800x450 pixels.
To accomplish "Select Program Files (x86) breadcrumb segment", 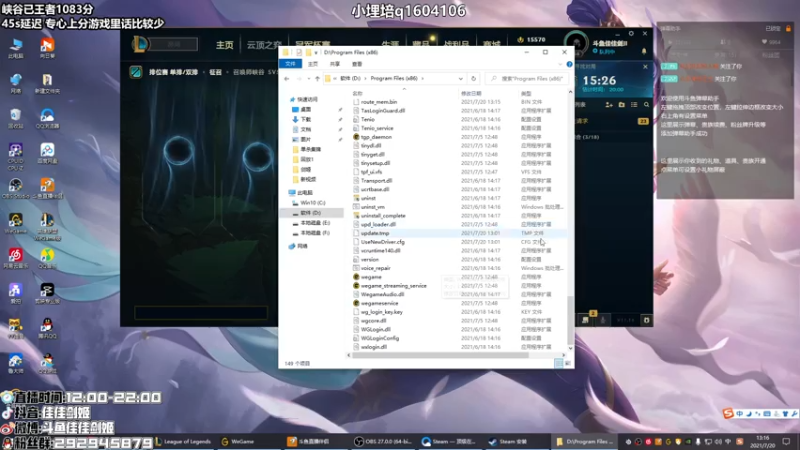I will click(394, 79).
